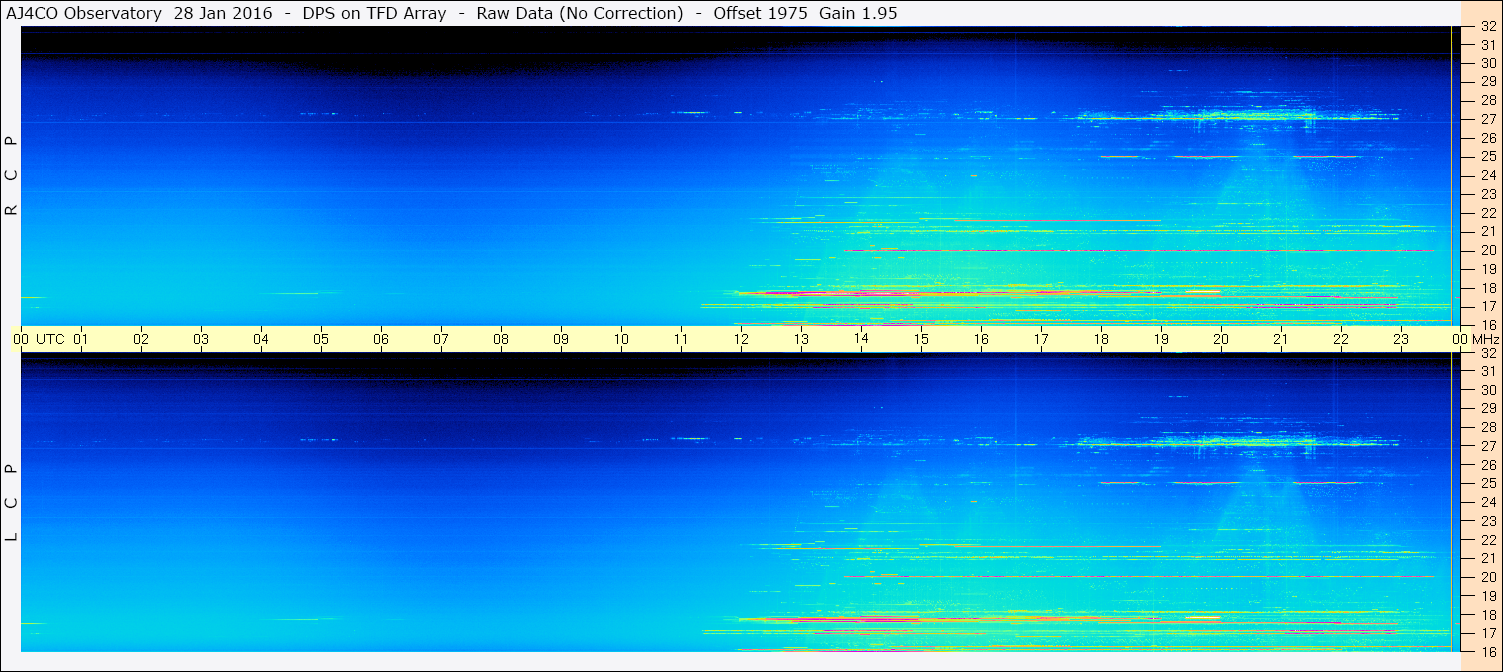Click the 25 MHz tick on RCP scale
Image resolution: width=1503 pixels, height=672 pixels.
[1488, 157]
